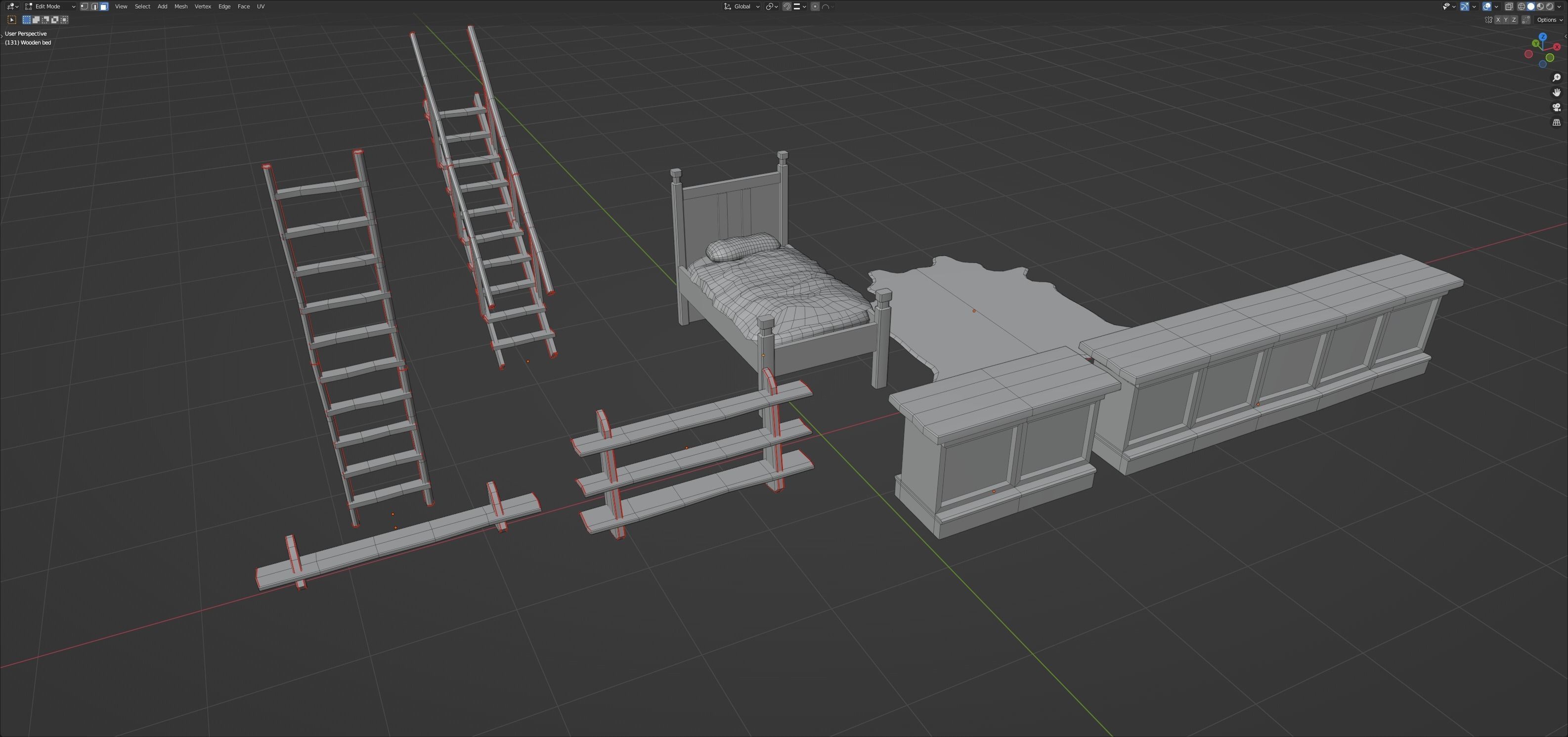
Task: Click the negative Y axis circle
Action: pos(1550,58)
